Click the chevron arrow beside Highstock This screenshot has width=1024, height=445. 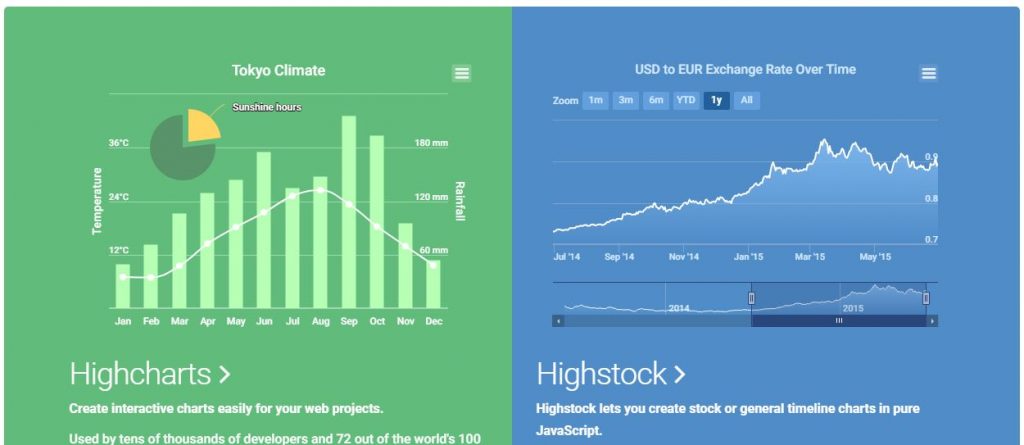pos(680,374)
